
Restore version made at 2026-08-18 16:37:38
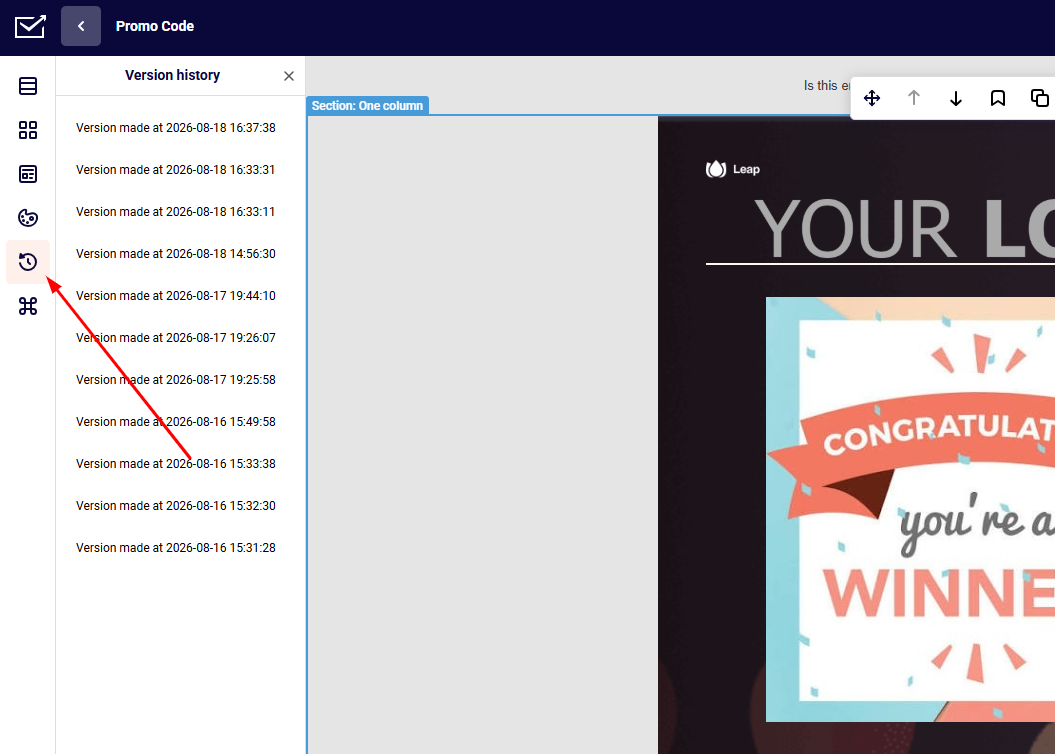pos(176,128)
